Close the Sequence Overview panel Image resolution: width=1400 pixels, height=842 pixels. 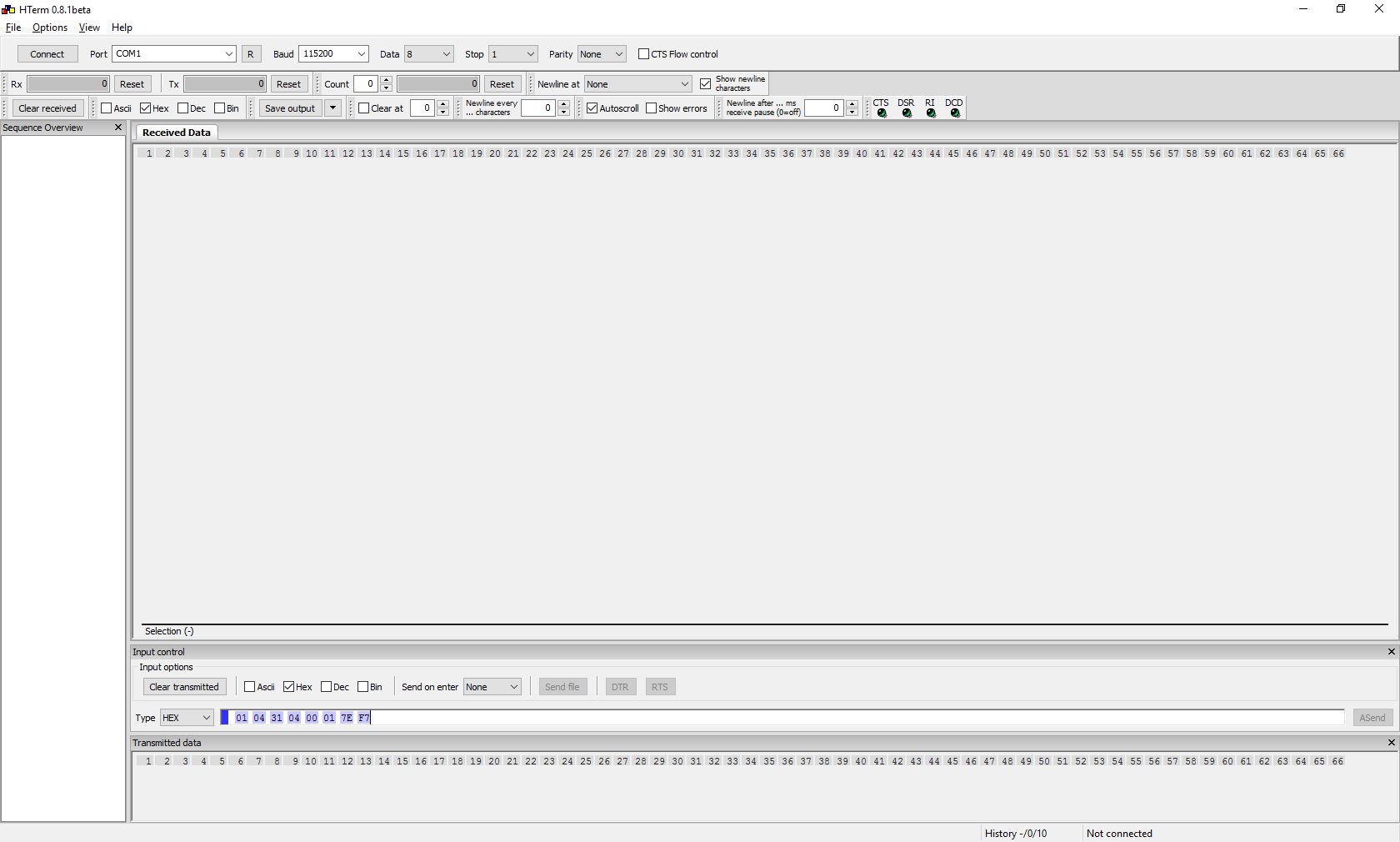point(118,128)
